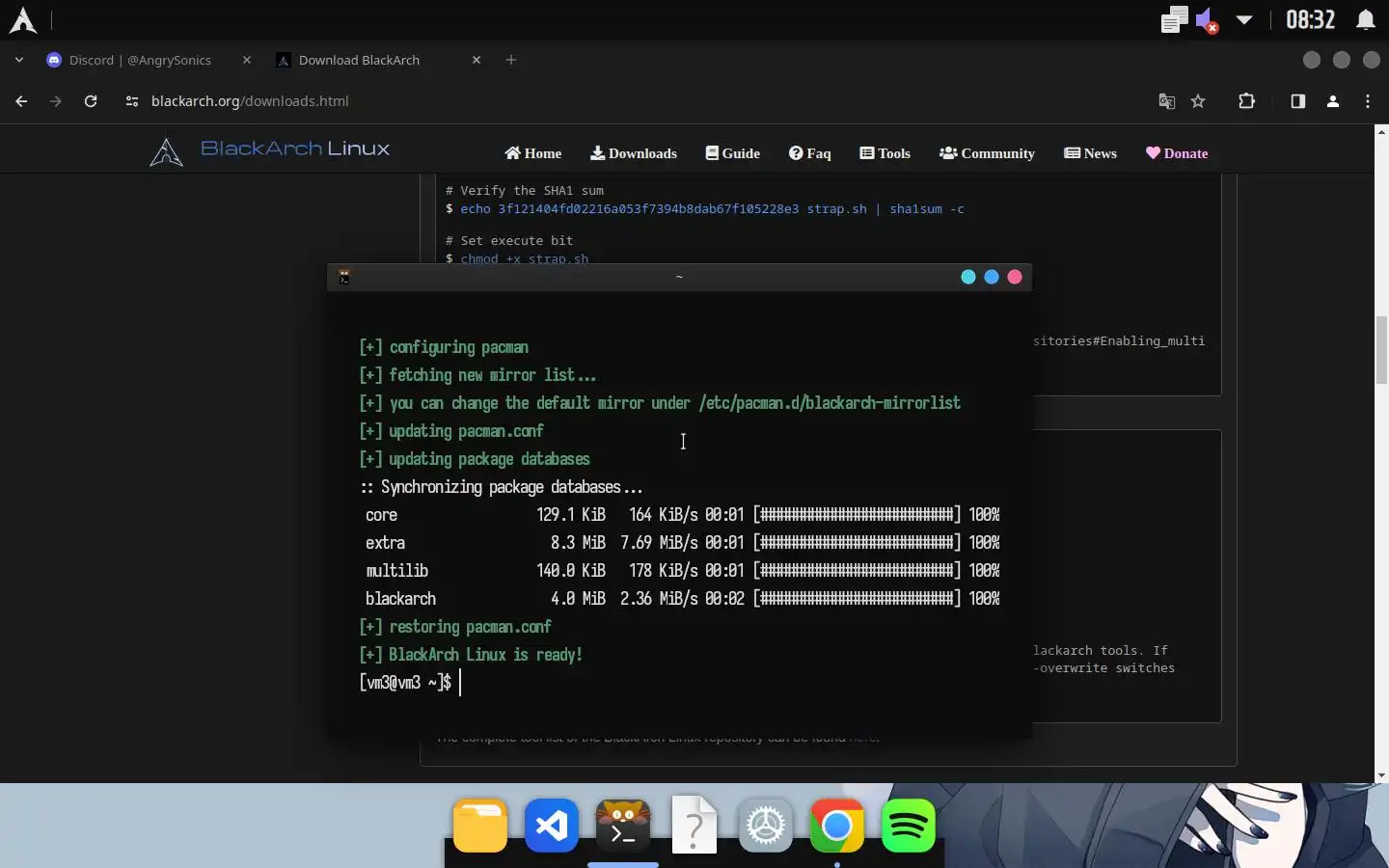The image size is (1389, 868).
Task: Reload the BlackArch downloads page
Action: coord(91,101)
